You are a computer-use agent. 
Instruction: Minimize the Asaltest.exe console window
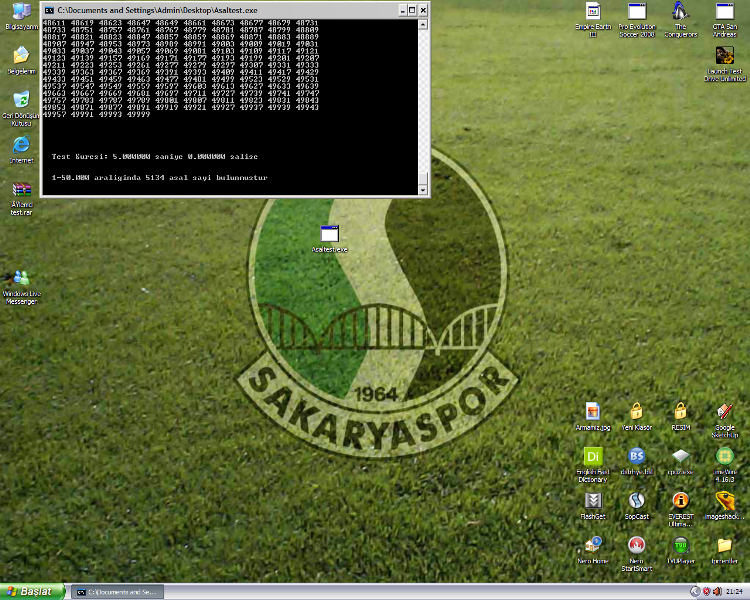[x=403, y=10]
